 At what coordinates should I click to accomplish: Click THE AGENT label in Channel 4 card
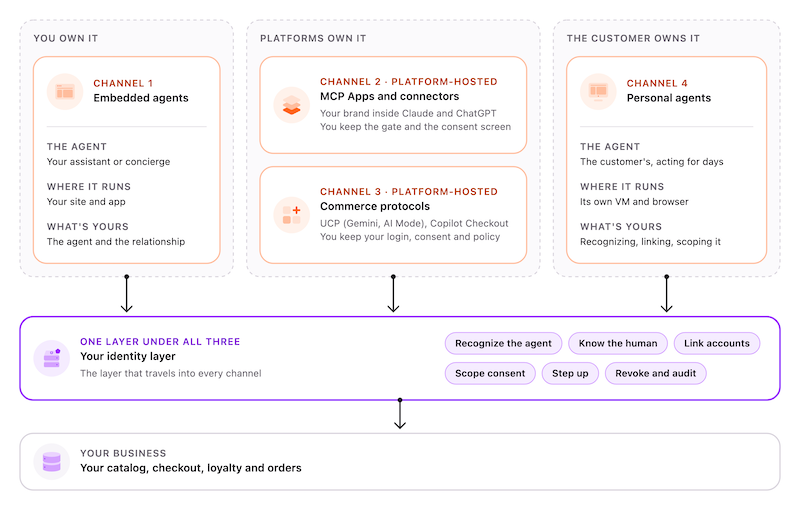pyautogui.click(x=610, y=147)
